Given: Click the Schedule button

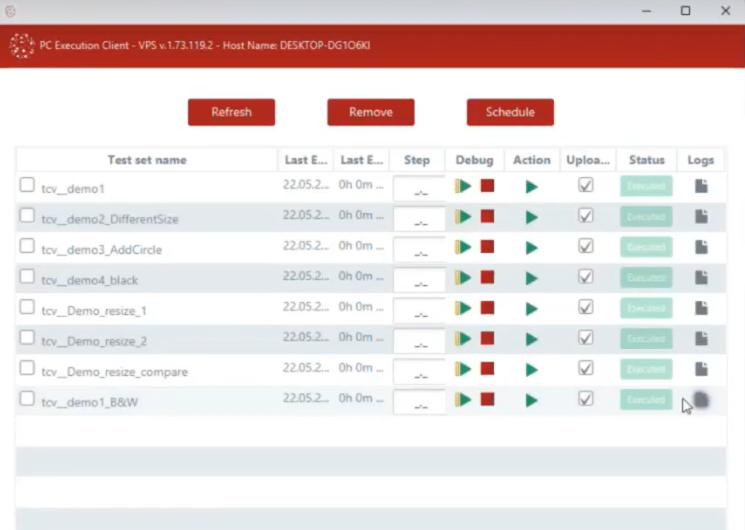Looking at the screenshot, I should pos(510,112).
